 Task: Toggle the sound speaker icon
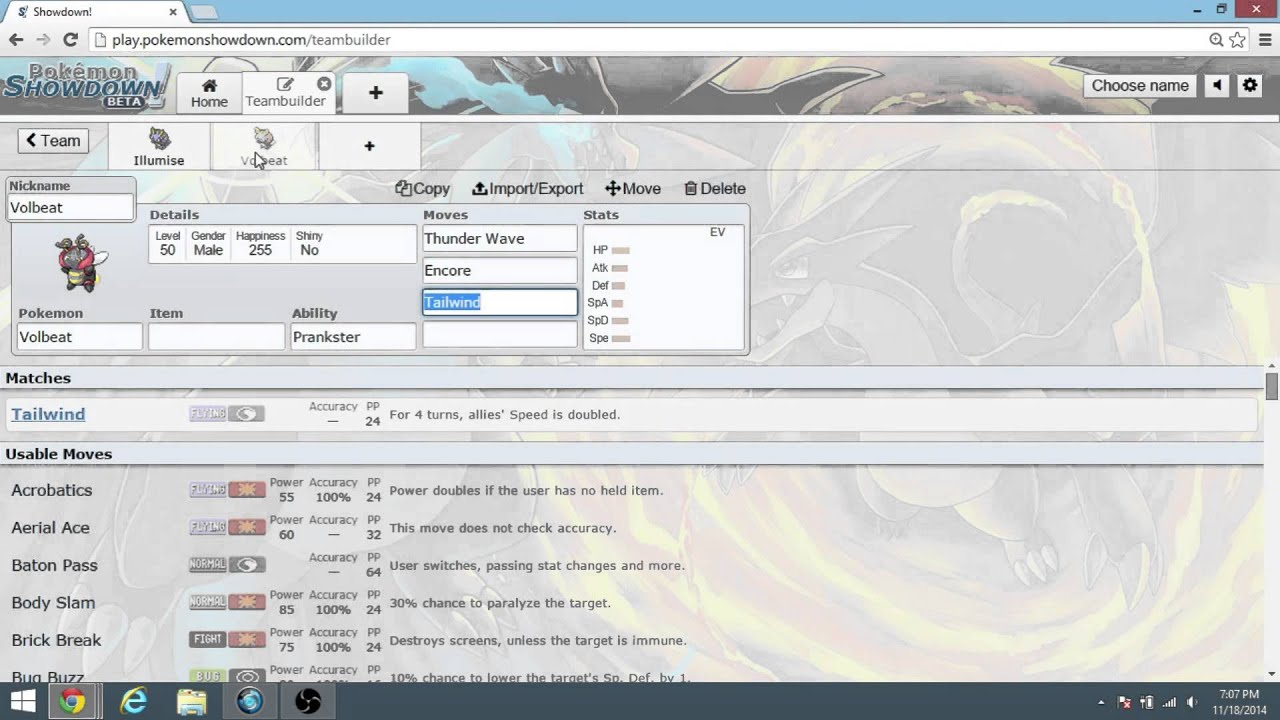pyautogui.click(x=1217, y=85)
